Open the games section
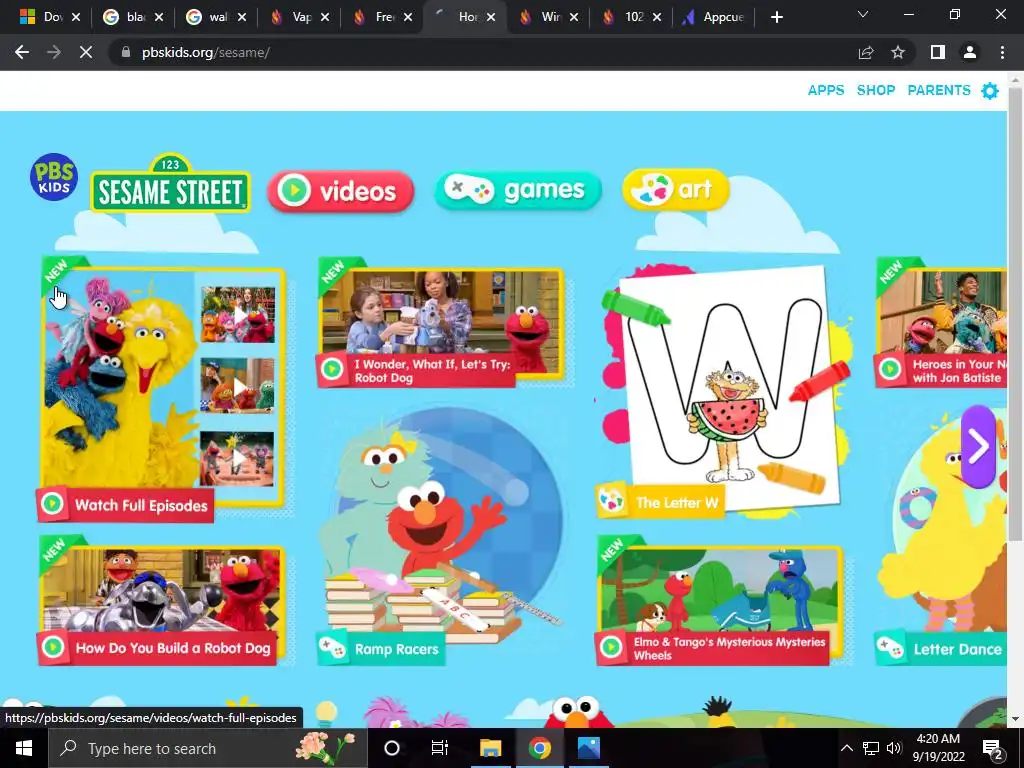This screenshot has width=1024, height=768. (x=518, y=190)
